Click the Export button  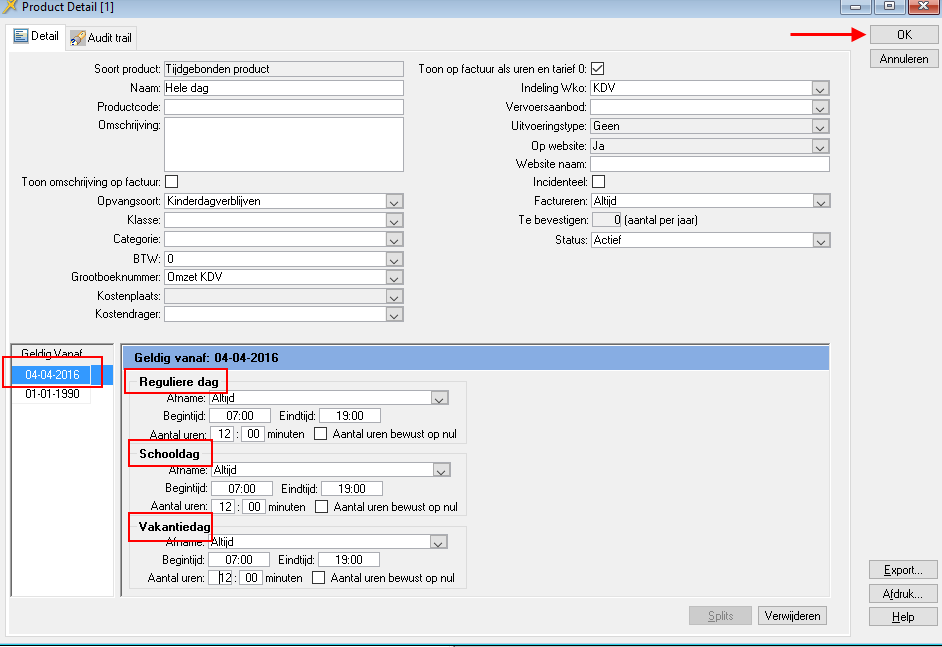(x=903, y=570)
